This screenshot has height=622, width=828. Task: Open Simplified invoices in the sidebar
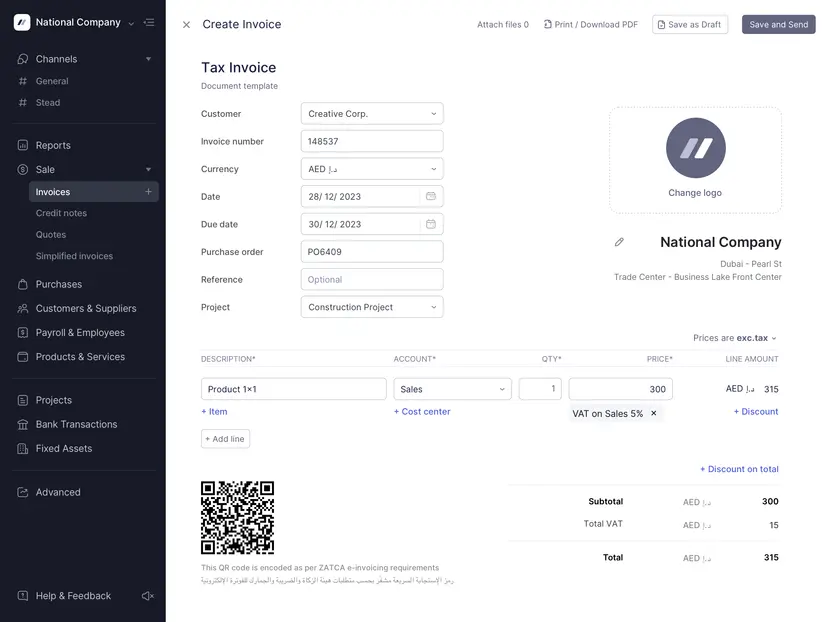(x=74, y=256)
